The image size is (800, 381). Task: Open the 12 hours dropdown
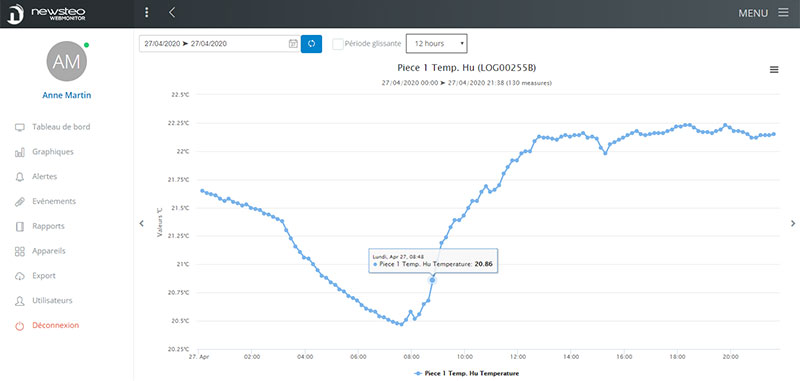(x=436, y=44)
